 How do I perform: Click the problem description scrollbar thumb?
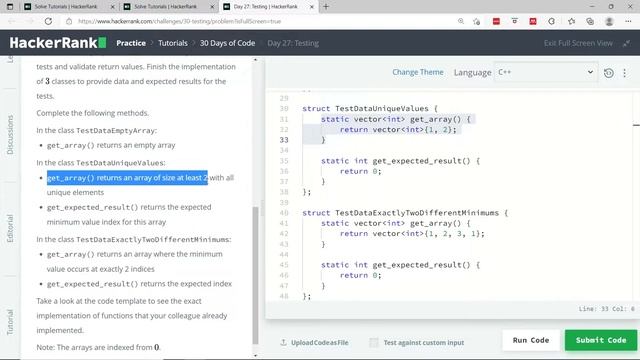(256, 276)
